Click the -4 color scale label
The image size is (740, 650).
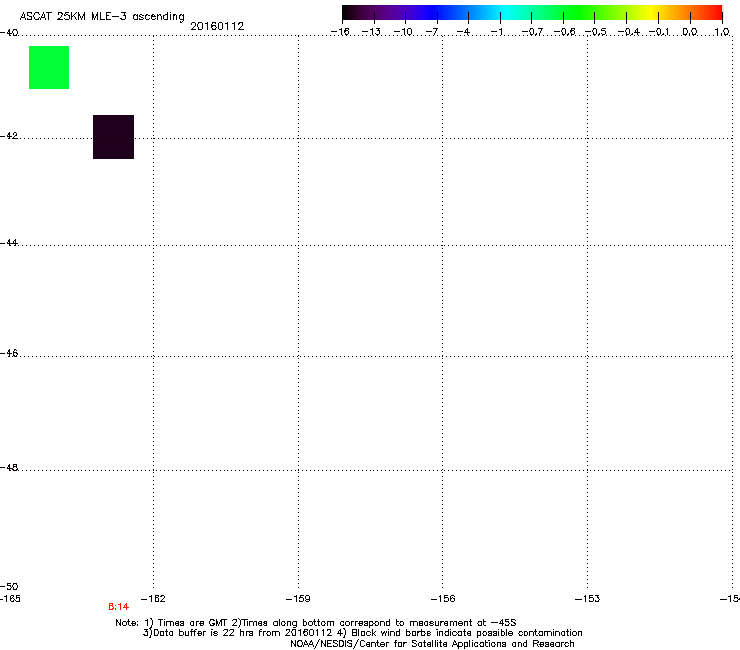pyautogui.click(x=463, y=32)
